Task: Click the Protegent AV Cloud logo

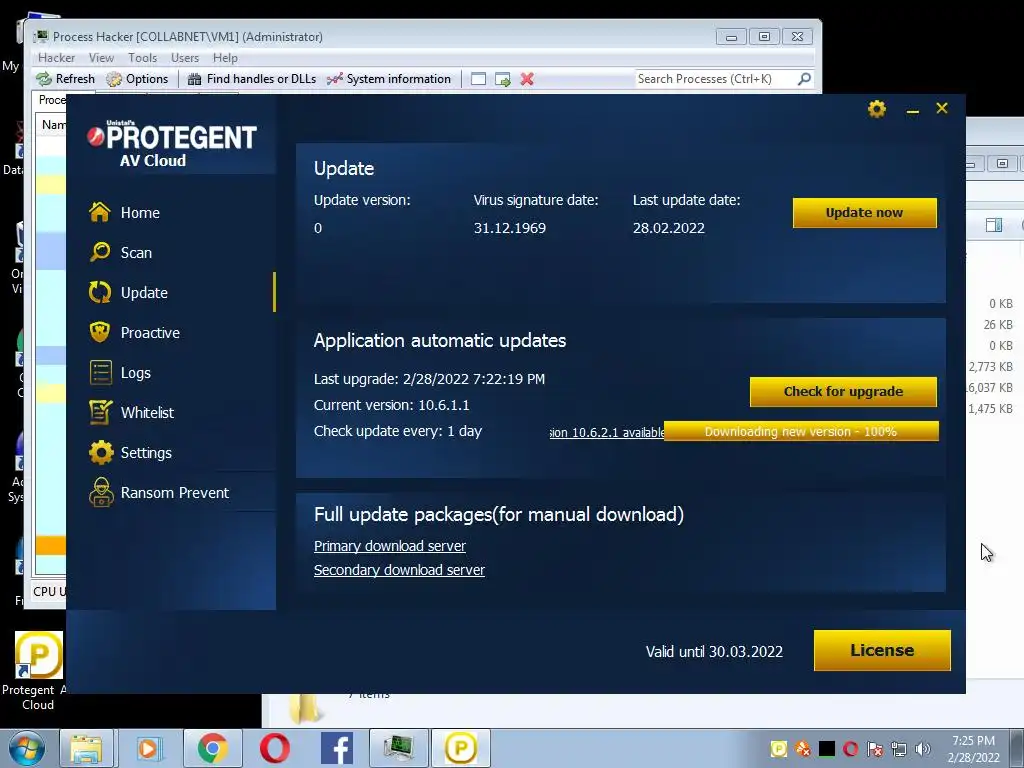Action: 172,144
